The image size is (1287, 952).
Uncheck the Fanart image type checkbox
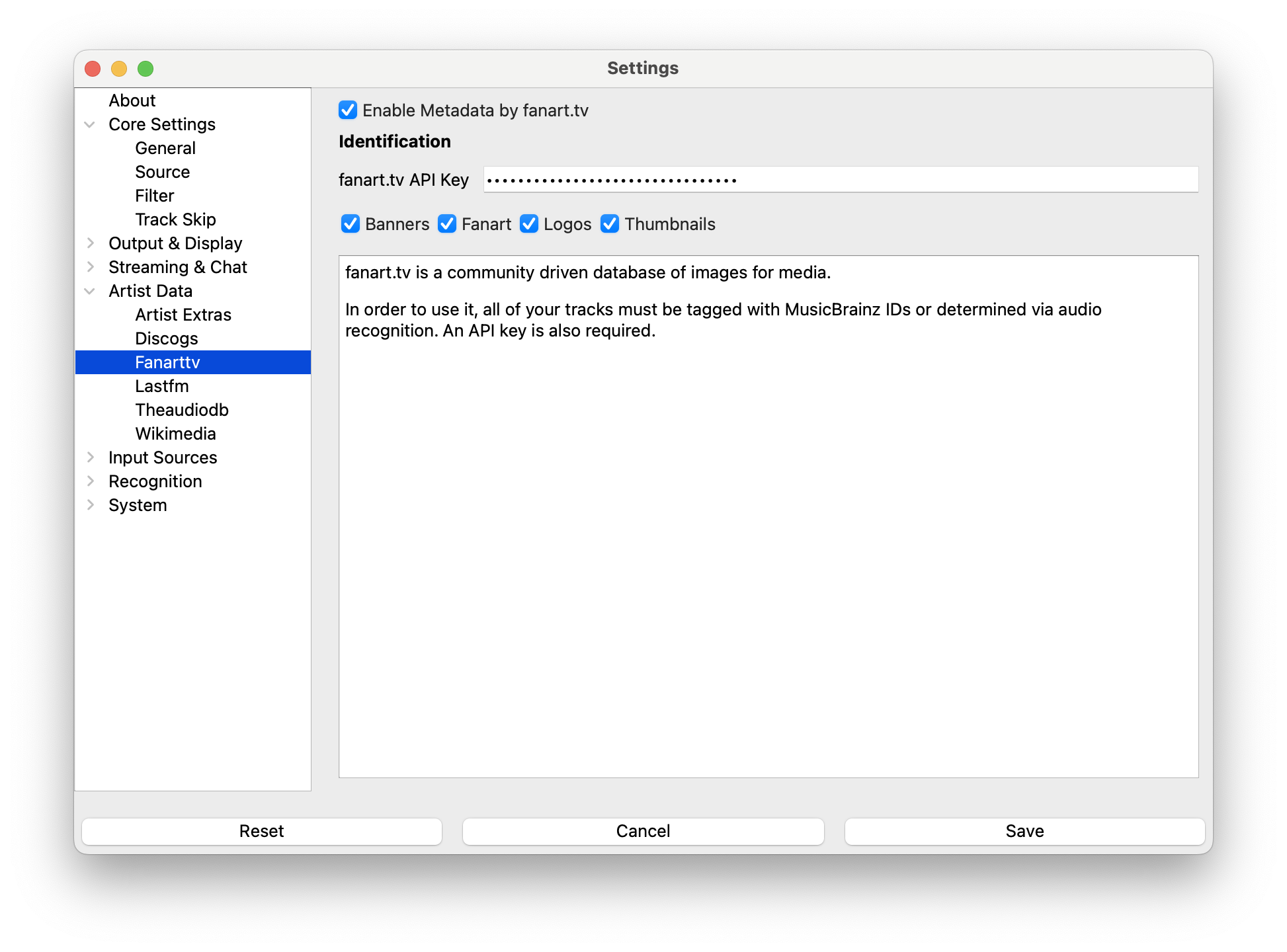pos(447,224)
